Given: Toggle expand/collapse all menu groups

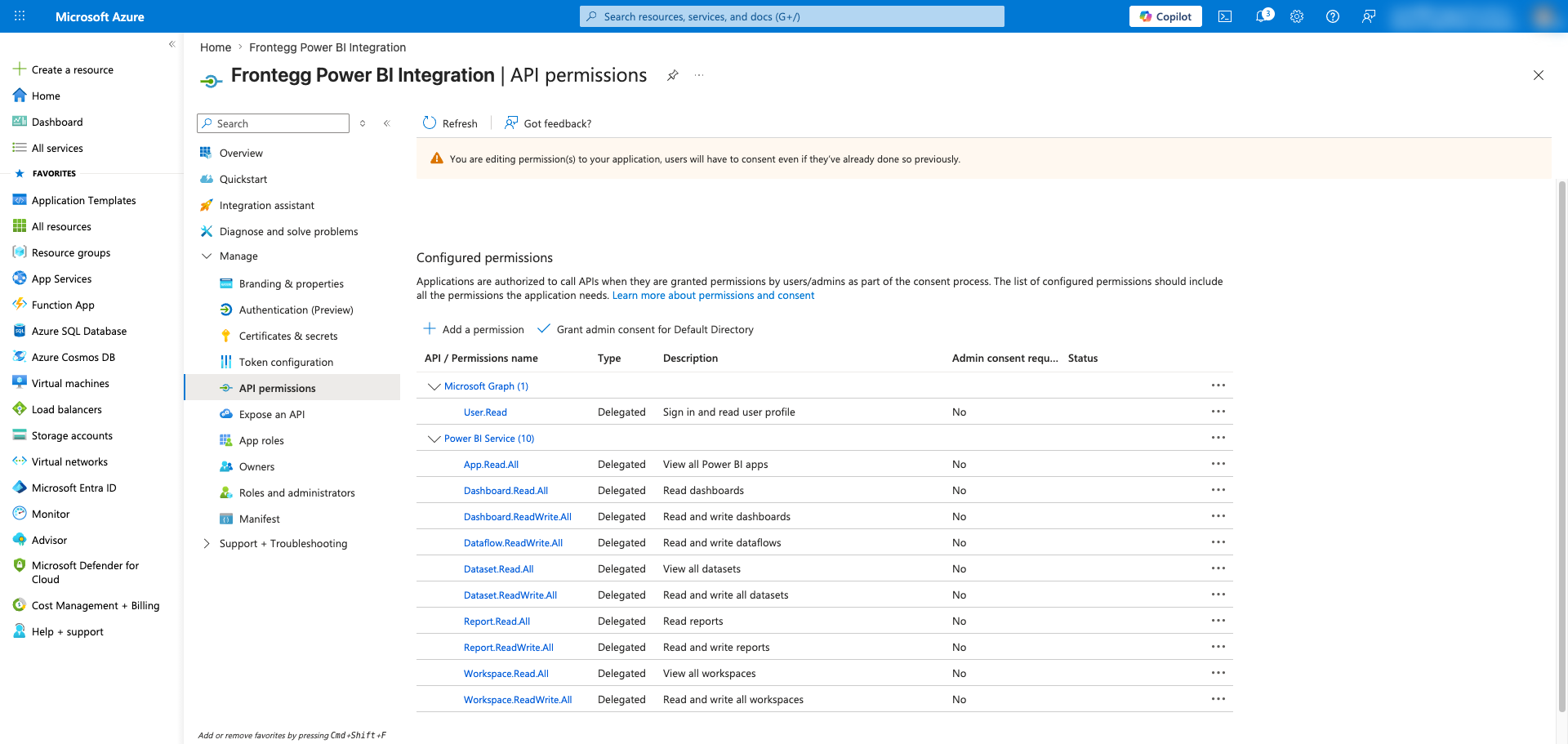Looking at the screenshot, I should pos(363,123).
